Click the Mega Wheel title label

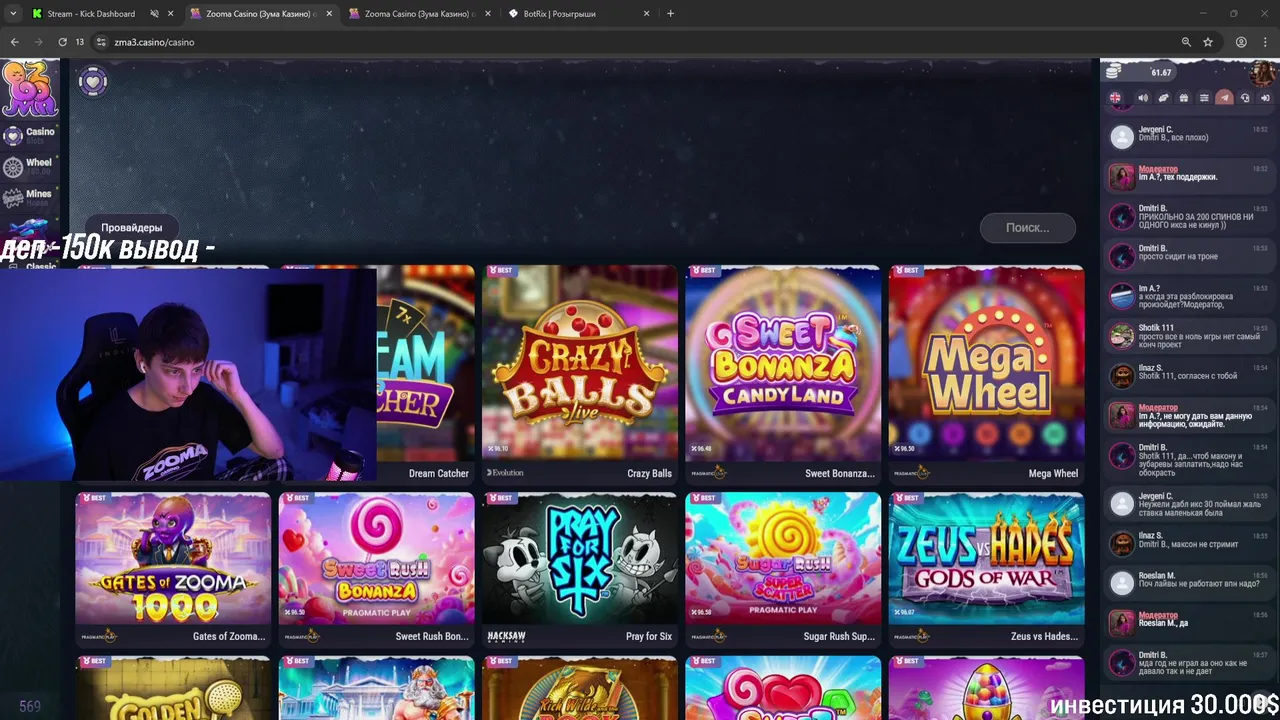click(1053, 474)
